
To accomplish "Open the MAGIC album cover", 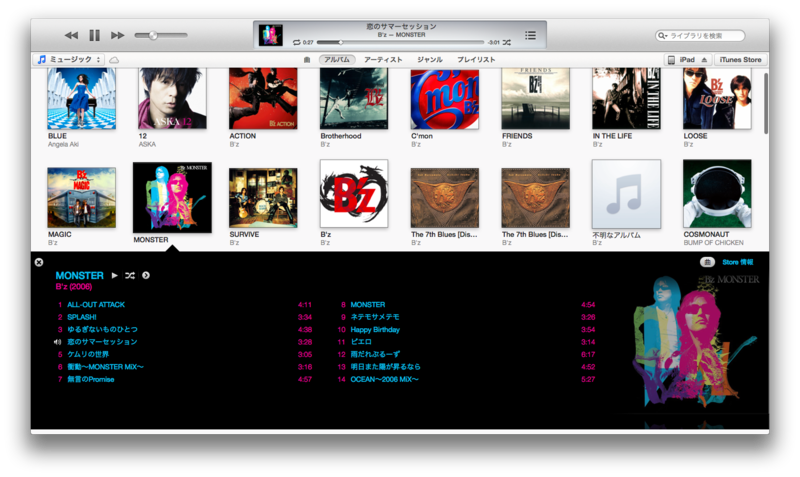I will pyautogui.click(x=82, y=197).
